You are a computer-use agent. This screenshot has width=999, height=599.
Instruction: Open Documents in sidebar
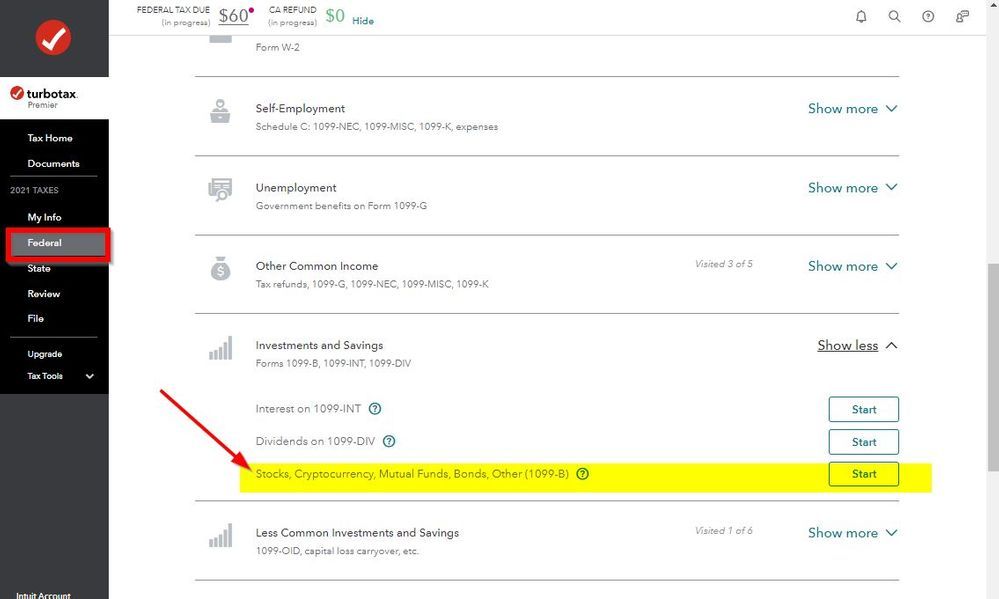click(x=54, y=163)
